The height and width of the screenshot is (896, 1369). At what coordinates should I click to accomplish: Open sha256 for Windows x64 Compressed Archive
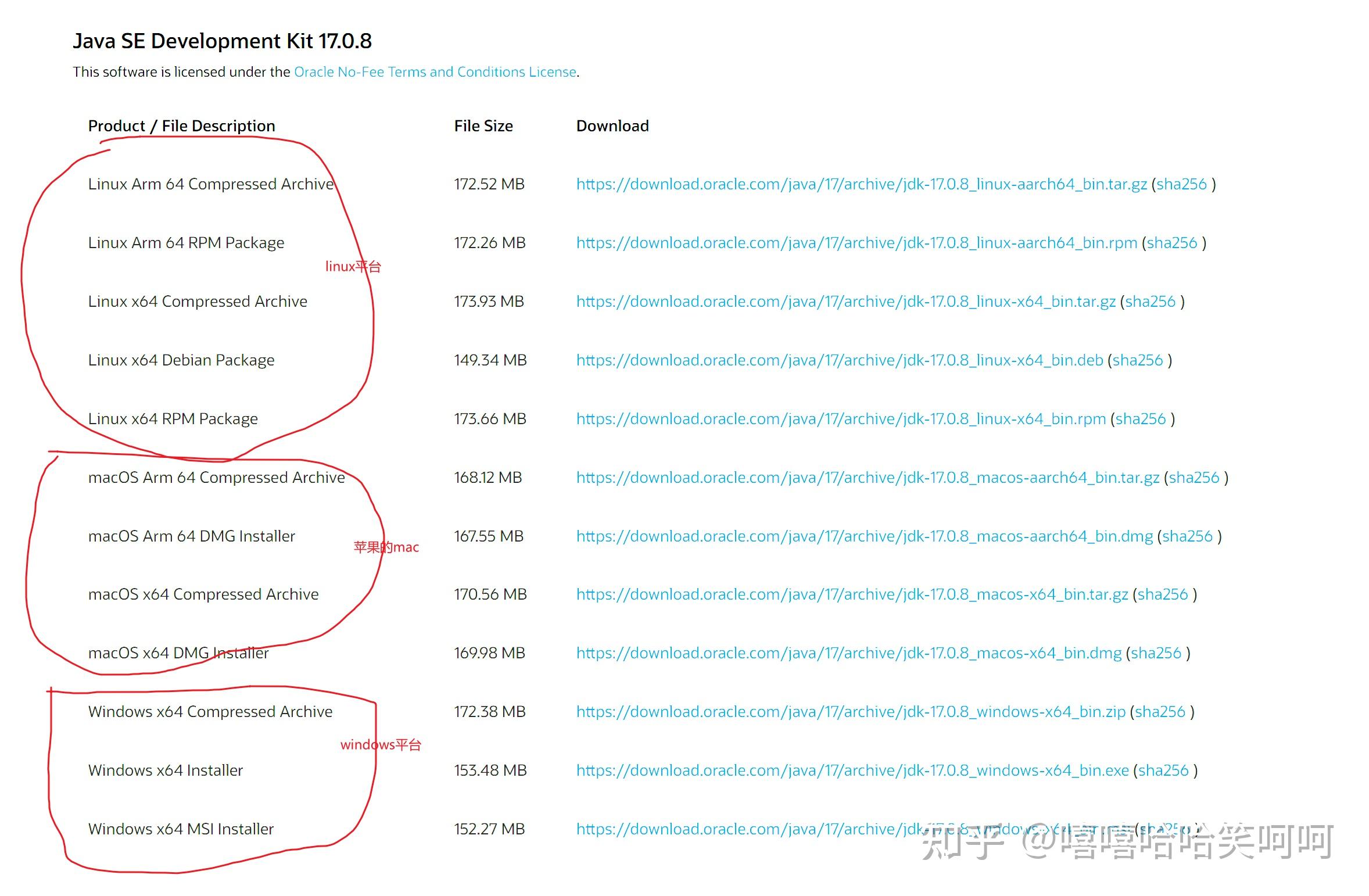coord(1160,712)
